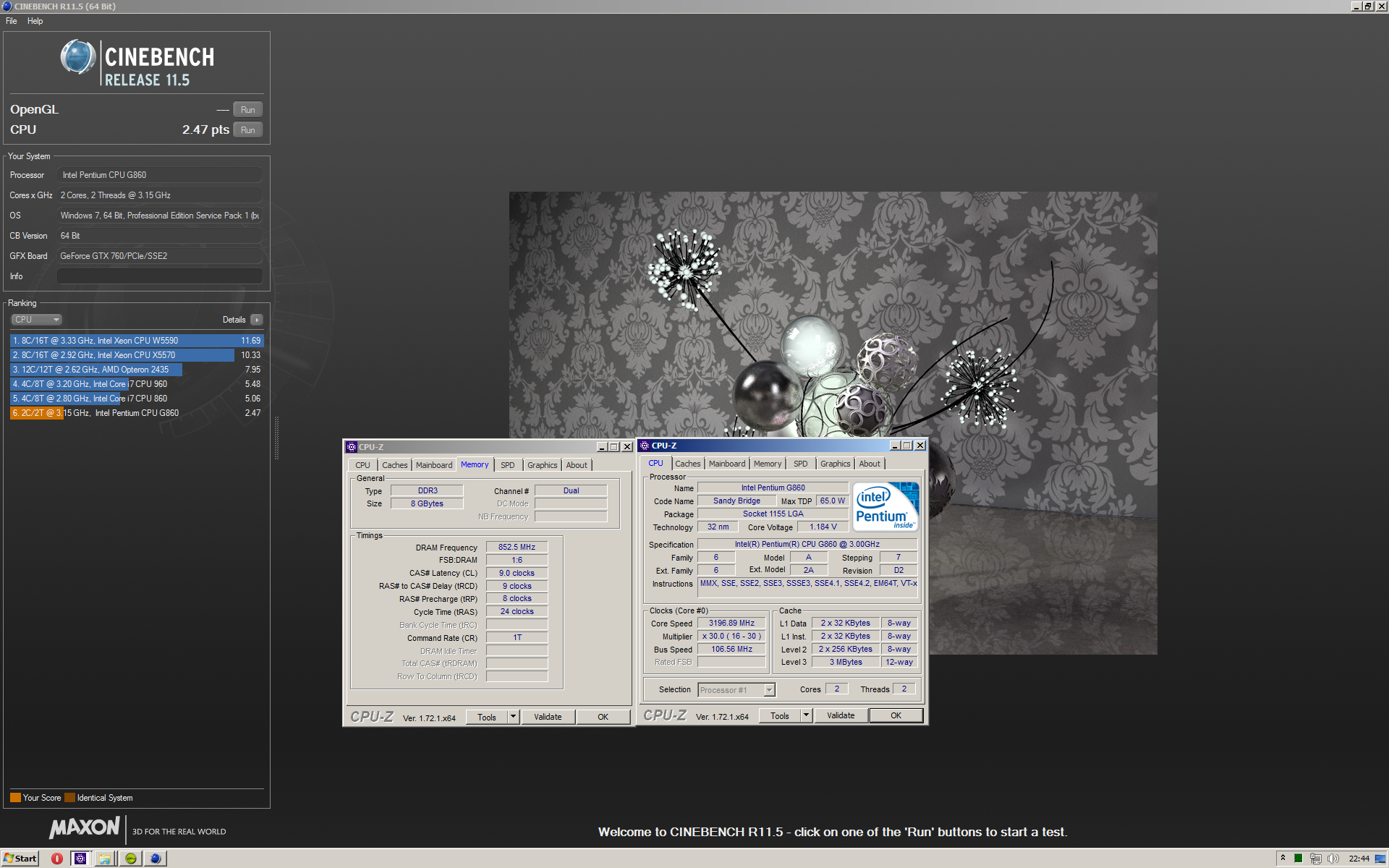
Task: Click the green round app icon in taskbar
Action: point(131,859)
